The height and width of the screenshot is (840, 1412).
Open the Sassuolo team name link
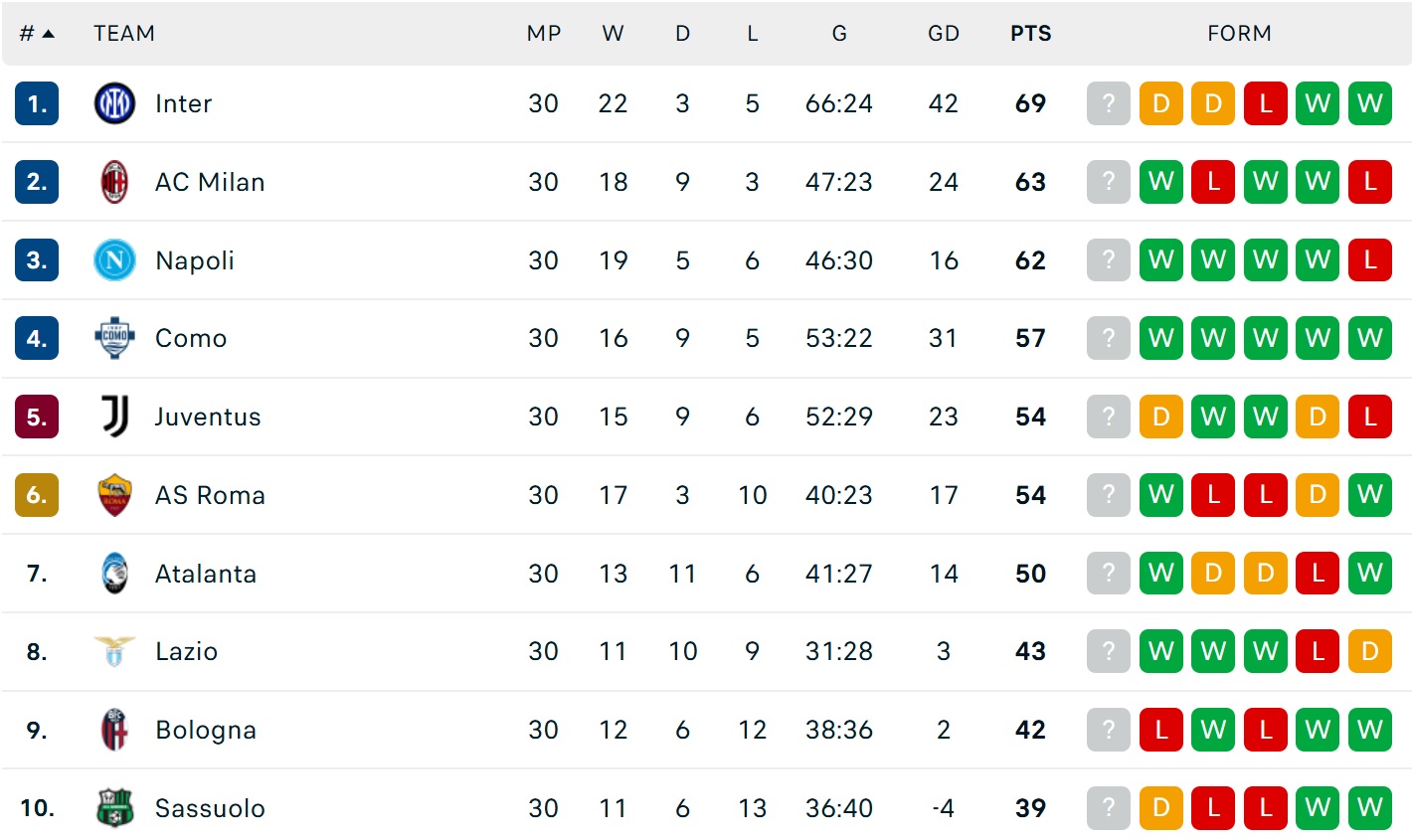click(x=210, y=808)
